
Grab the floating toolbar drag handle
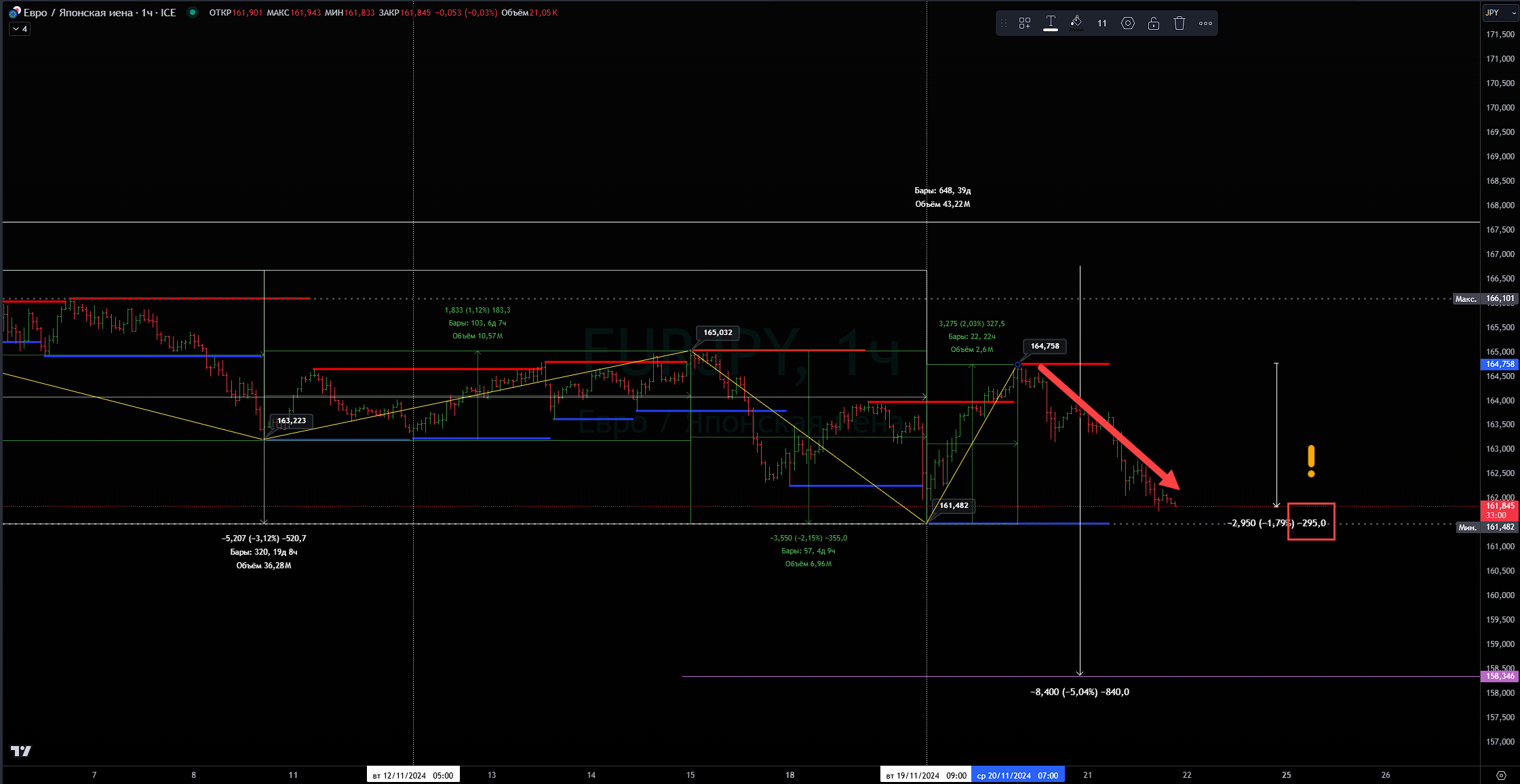click(1004, 23)
